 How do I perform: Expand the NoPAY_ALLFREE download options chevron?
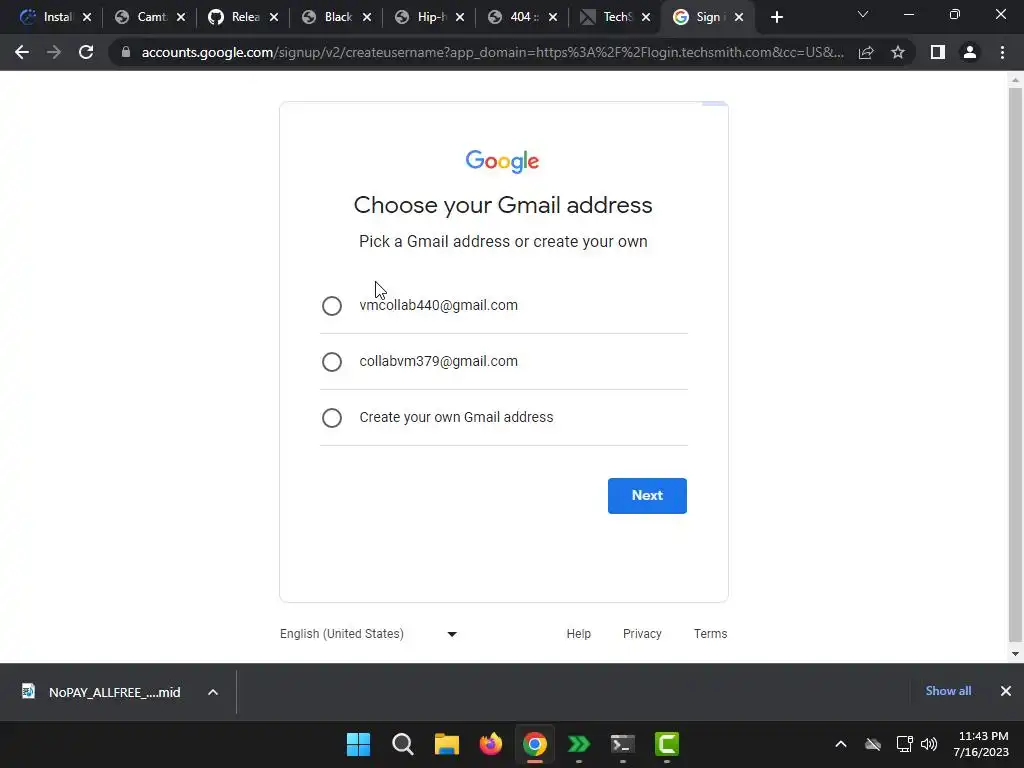[213, 692]
